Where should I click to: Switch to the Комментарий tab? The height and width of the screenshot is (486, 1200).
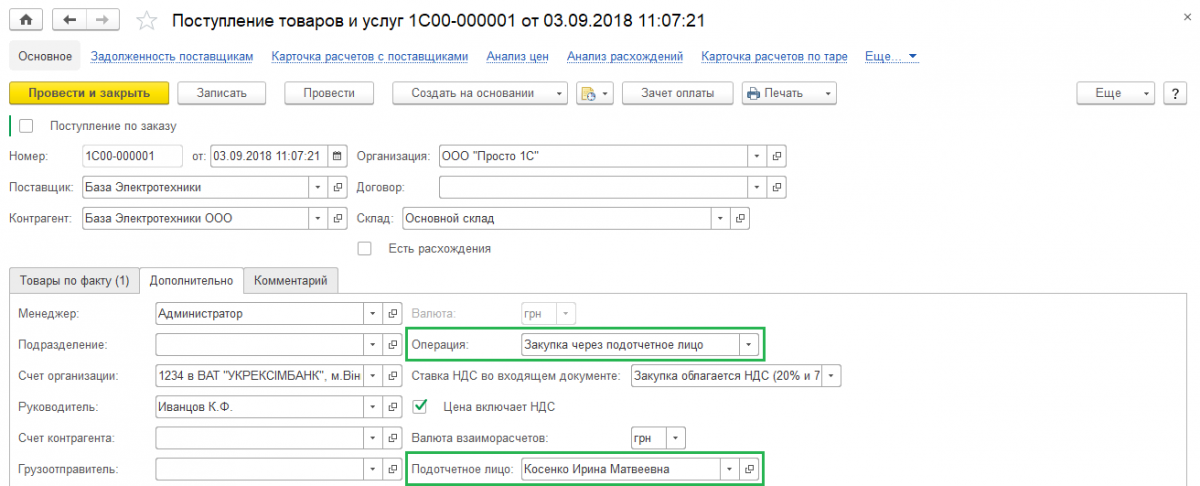(291, 281)
